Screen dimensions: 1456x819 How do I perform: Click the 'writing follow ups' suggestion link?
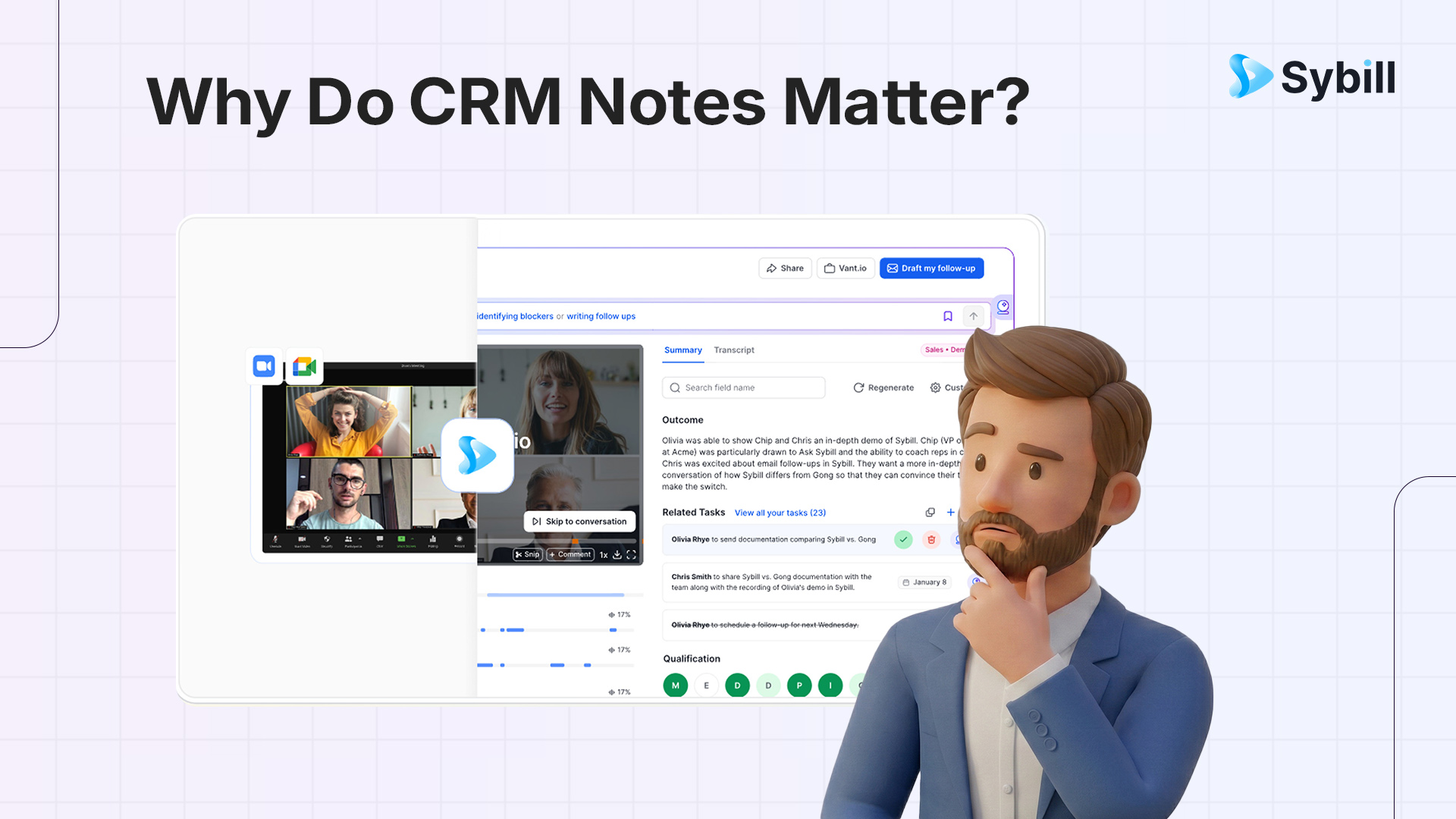(601, 316)
